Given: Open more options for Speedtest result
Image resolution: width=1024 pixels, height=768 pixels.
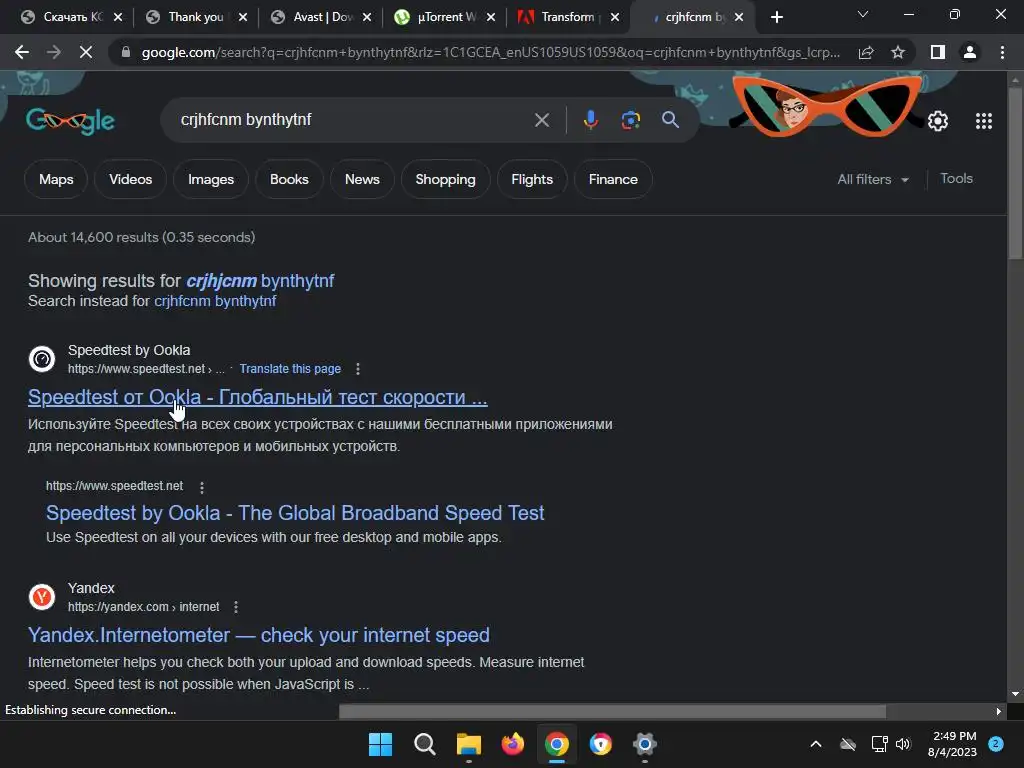Looking at the screenshot, I should pos(358,369).
